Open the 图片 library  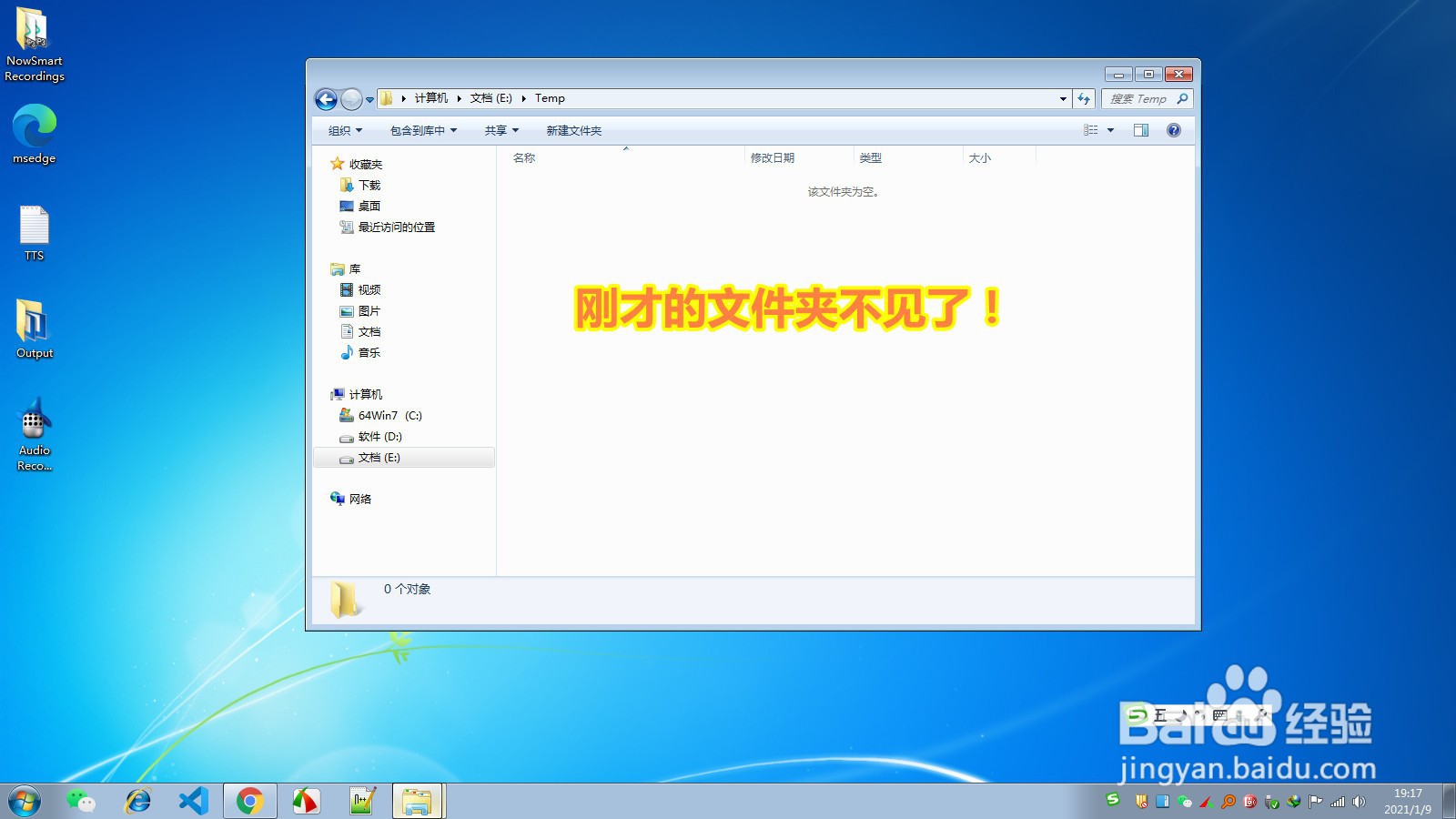tap(368, 310)
